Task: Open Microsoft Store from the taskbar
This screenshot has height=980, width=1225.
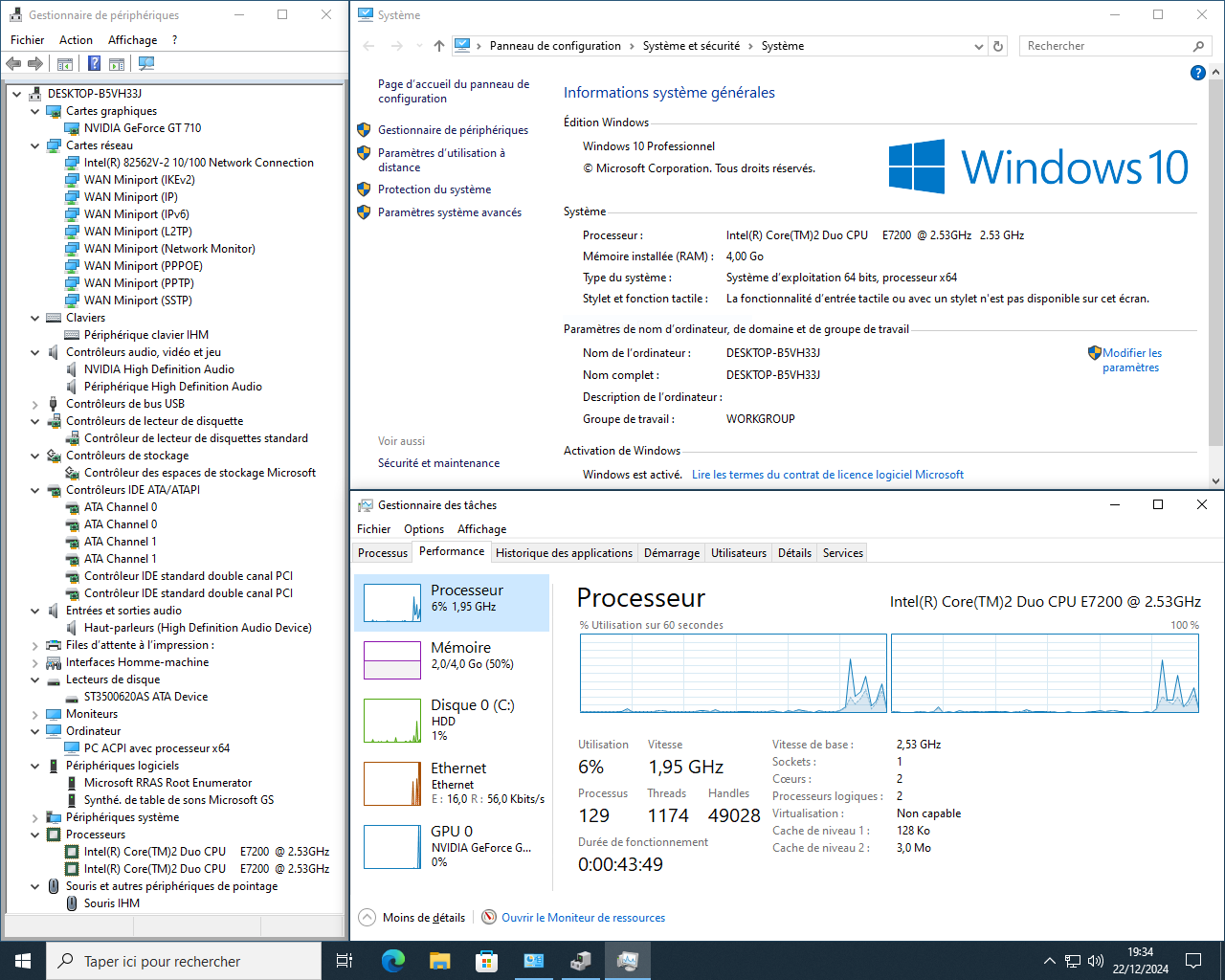Action: [x=486, y=961]
